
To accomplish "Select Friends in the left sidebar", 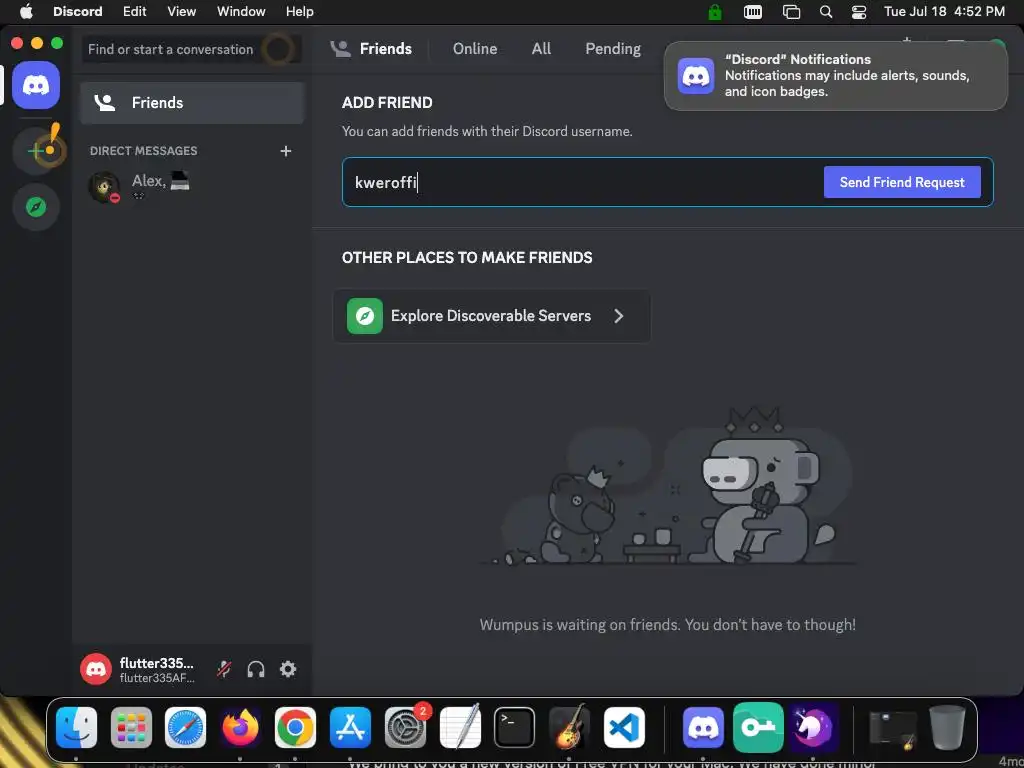I will click(192, 103).
